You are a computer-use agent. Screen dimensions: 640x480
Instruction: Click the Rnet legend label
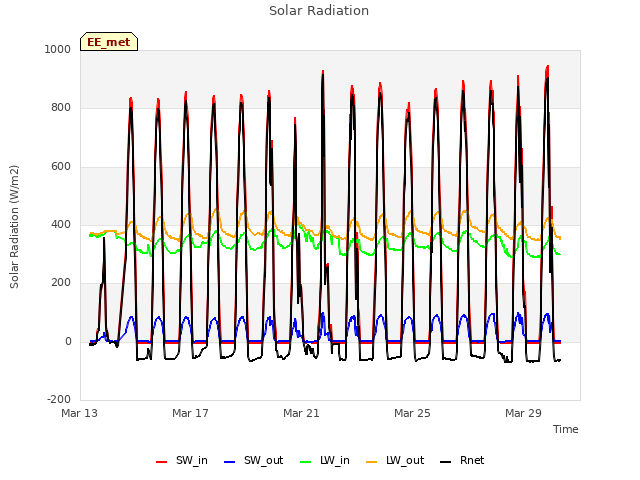(x=472, y=461)
